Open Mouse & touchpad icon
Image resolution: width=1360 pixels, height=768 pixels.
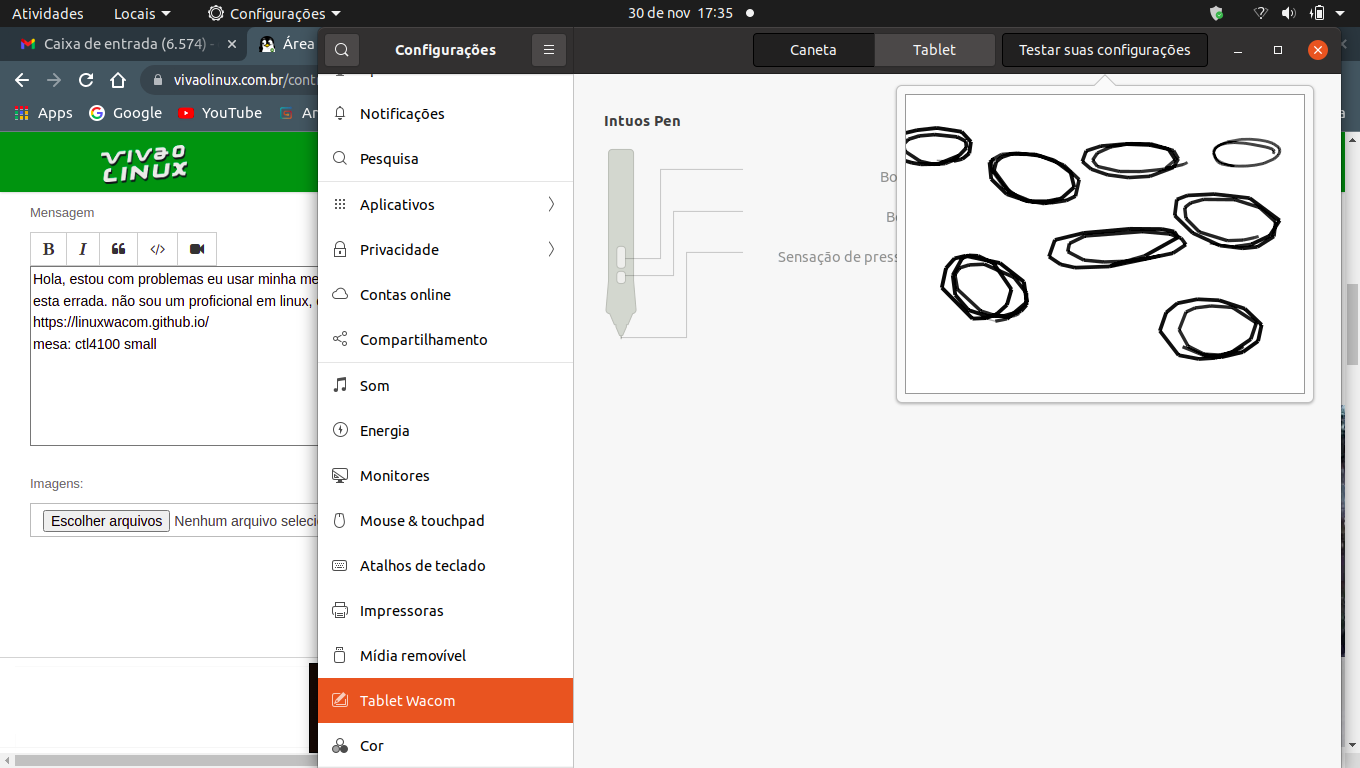click(340, 521)
